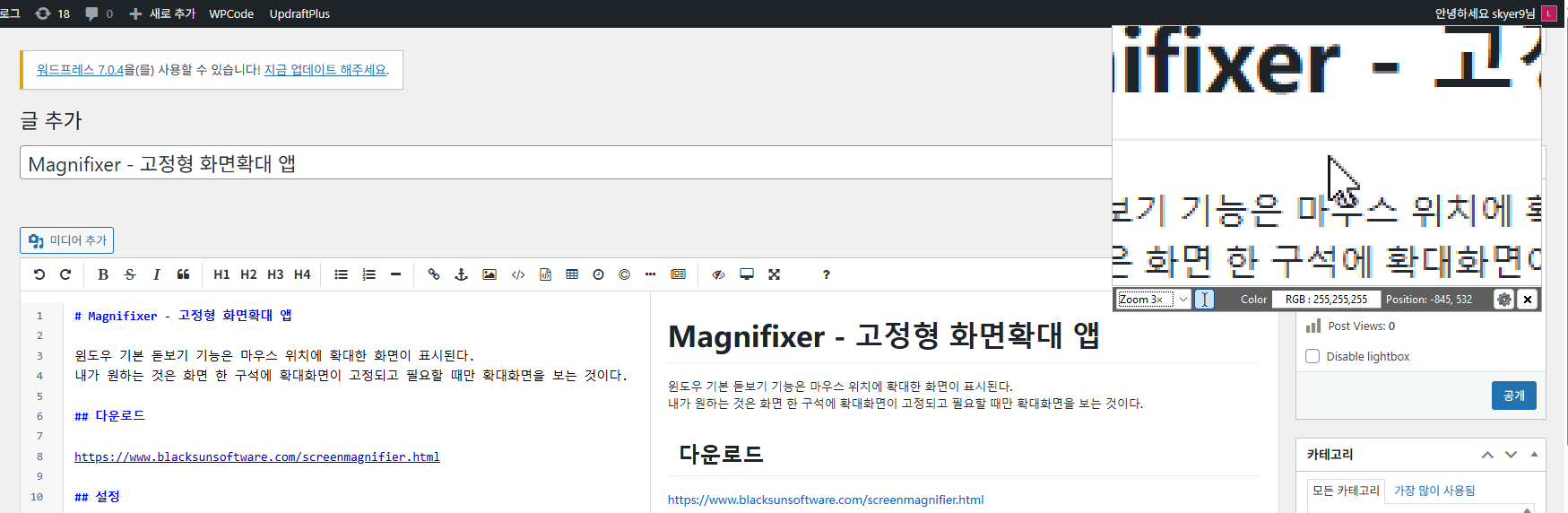This screenshot has width=1568, height=513.
Task: Click the post title input field
Action: tap(566, 163)
